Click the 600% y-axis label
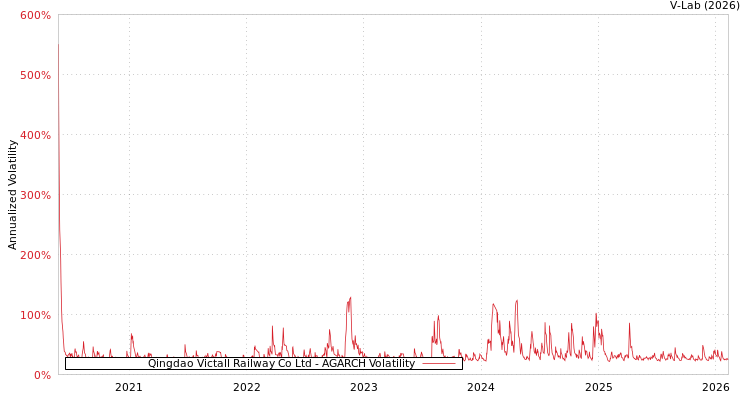Screen dimensions: 750x400 pos(35,15)
